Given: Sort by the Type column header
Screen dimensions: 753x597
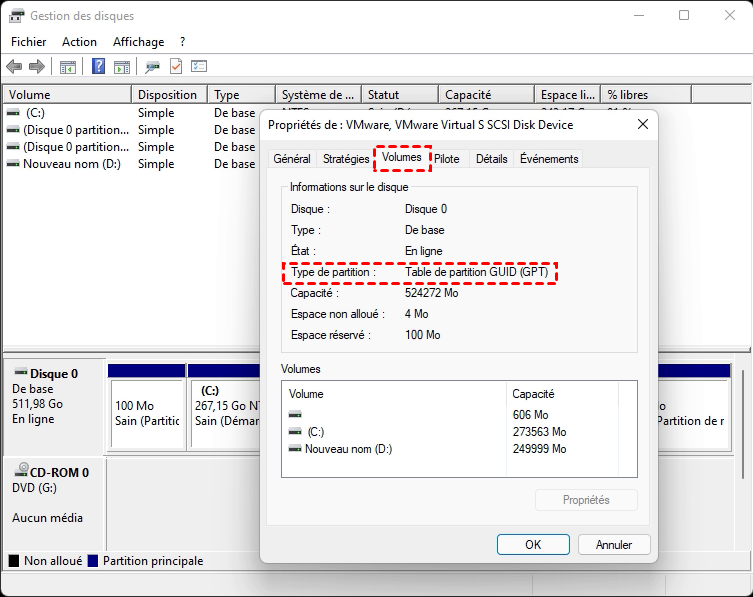Looking at the screenshot, I should 242,95.
